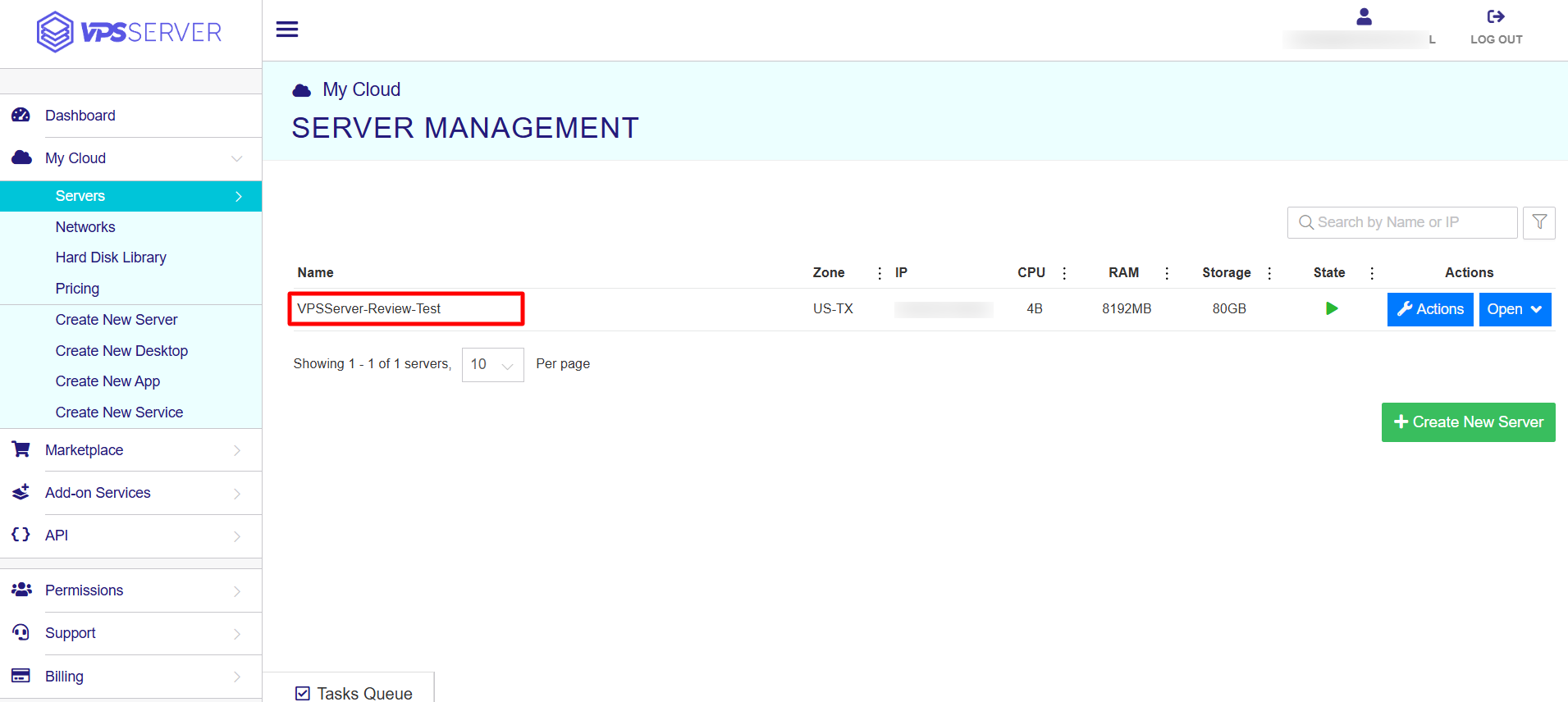Toggle the hamburger menu icon

coord(287,30)
